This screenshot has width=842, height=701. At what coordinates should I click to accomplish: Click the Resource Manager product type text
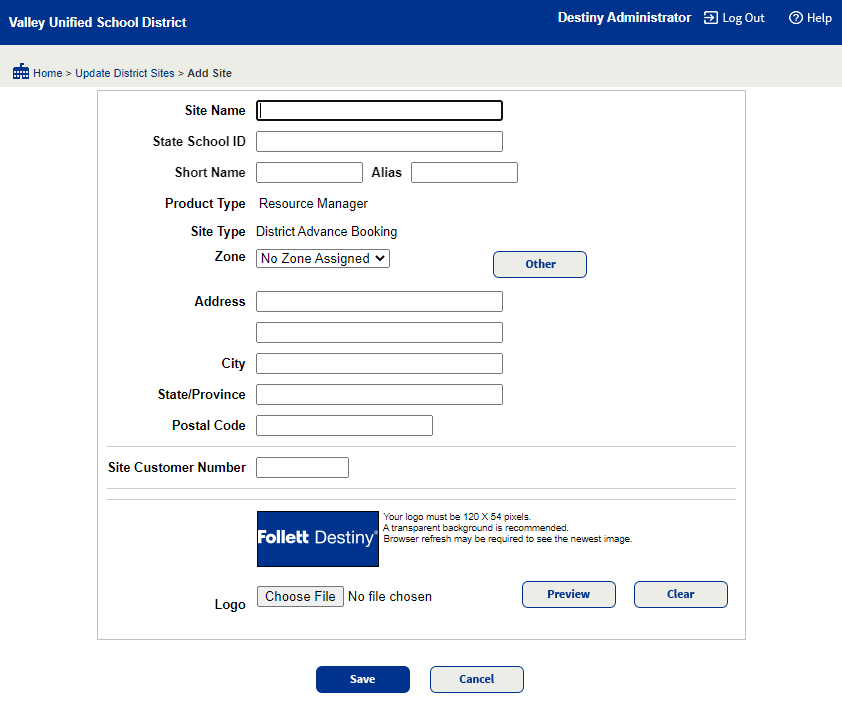click(x=313, y=204)
